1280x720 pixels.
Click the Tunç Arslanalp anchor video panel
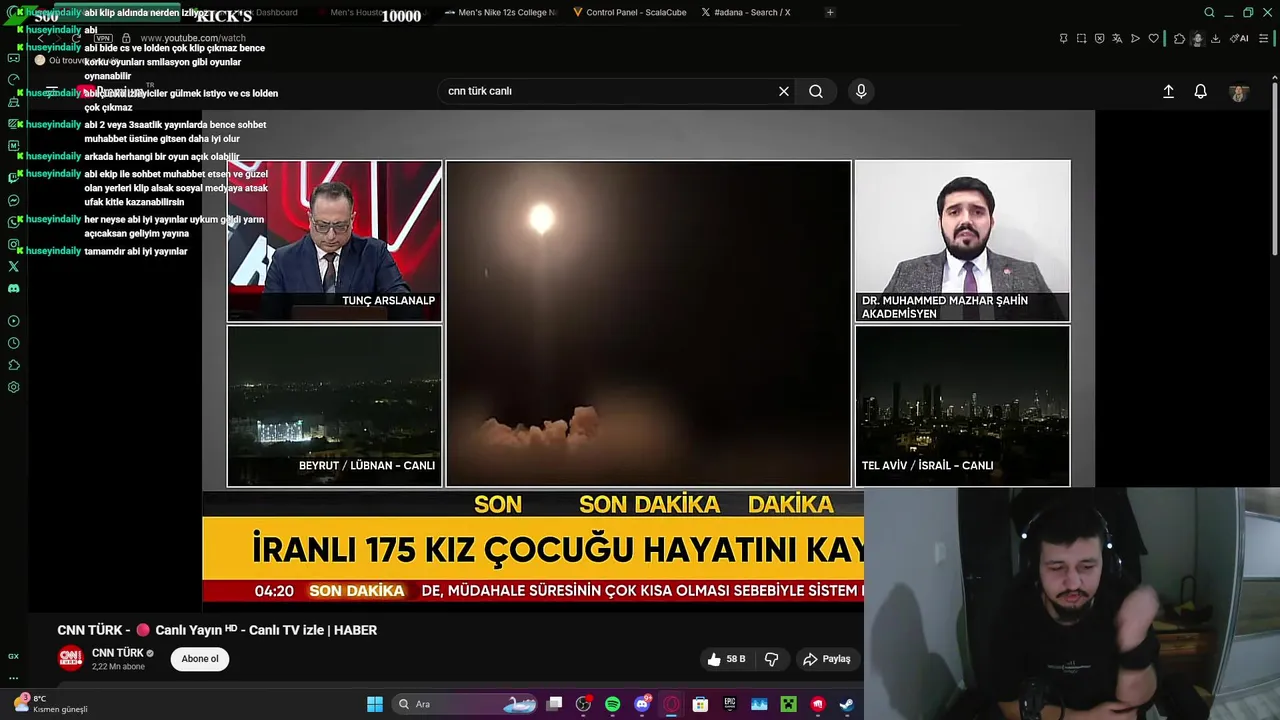click(x=334, y=241)
